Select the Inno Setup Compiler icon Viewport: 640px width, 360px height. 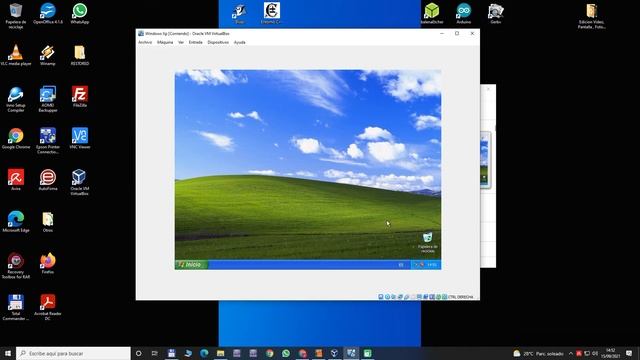click(x=16, y=99)
